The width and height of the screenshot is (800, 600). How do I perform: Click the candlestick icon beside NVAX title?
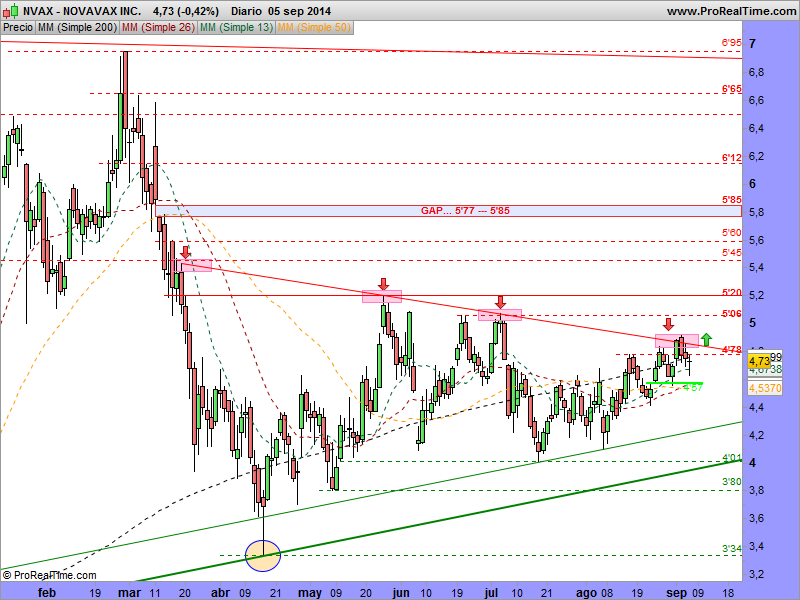[9, 10]
